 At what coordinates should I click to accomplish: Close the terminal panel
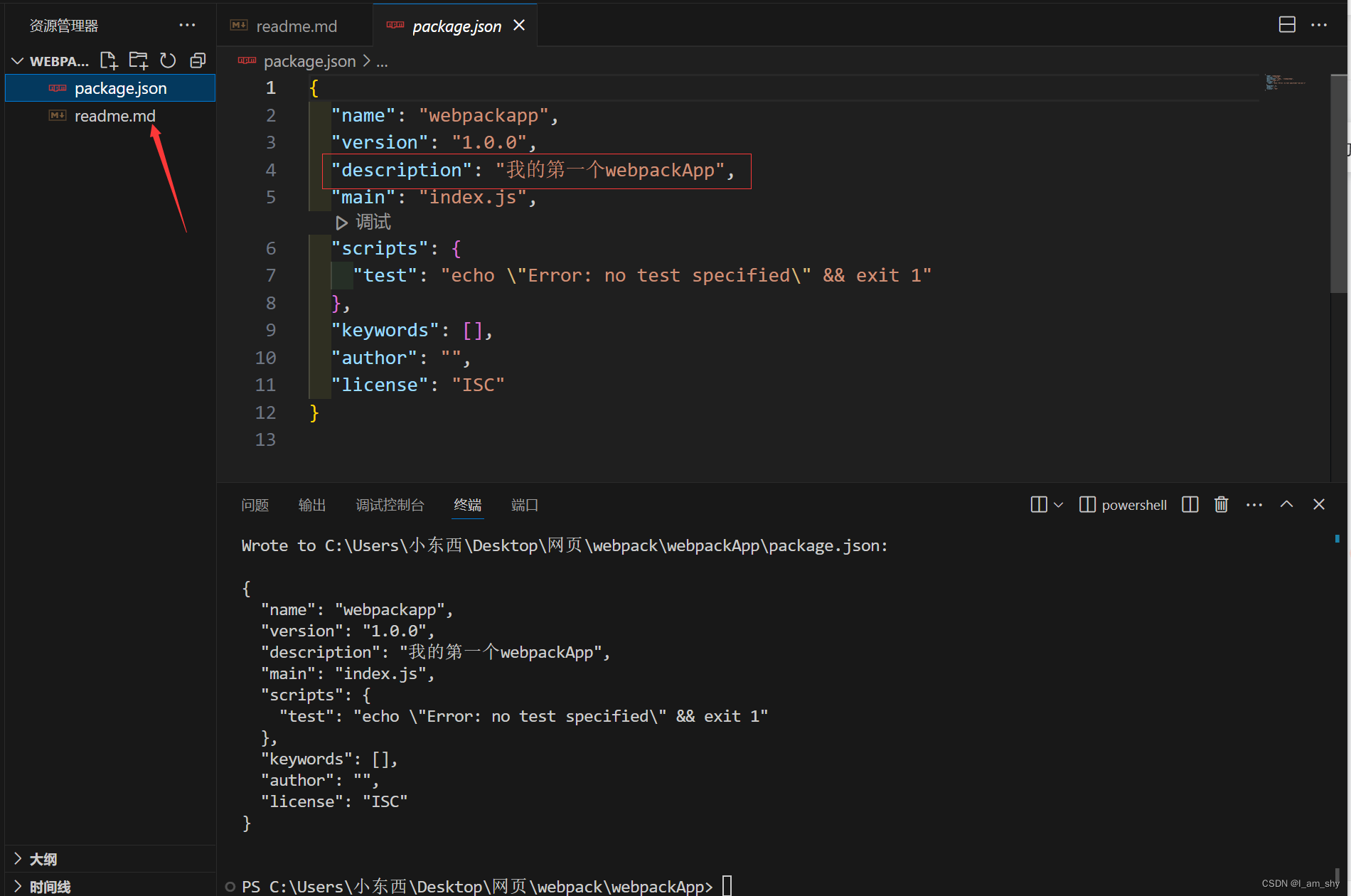click(x=1319, y=504)
